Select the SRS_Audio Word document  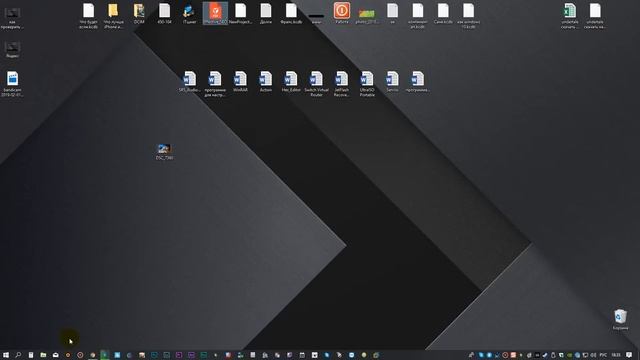point(190,82)
